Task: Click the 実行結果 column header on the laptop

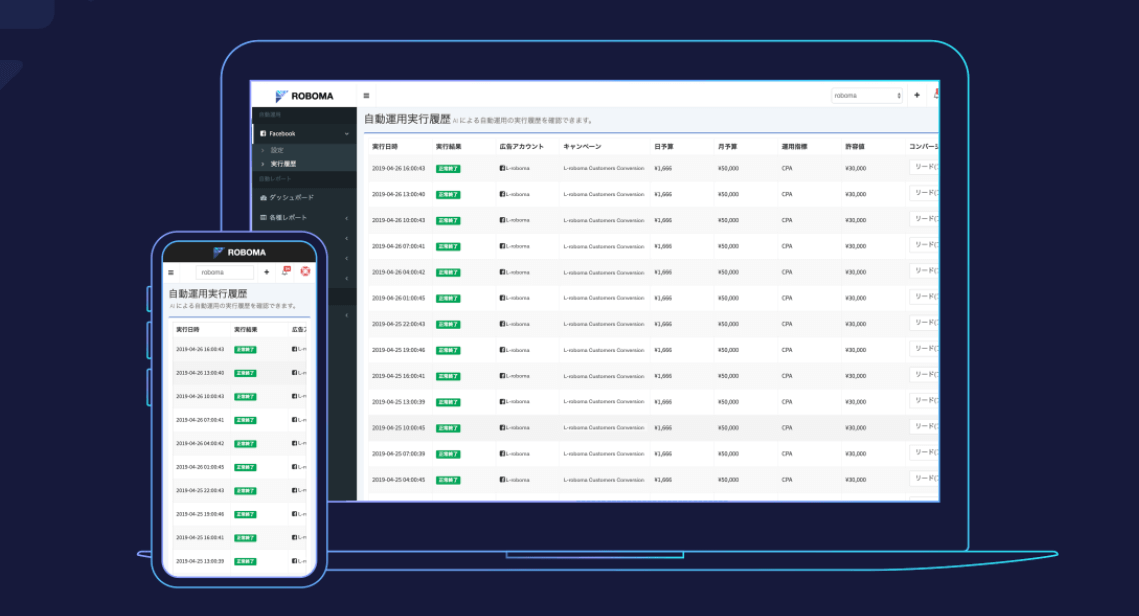Action: pyautogui.click(x=448, y=147)
